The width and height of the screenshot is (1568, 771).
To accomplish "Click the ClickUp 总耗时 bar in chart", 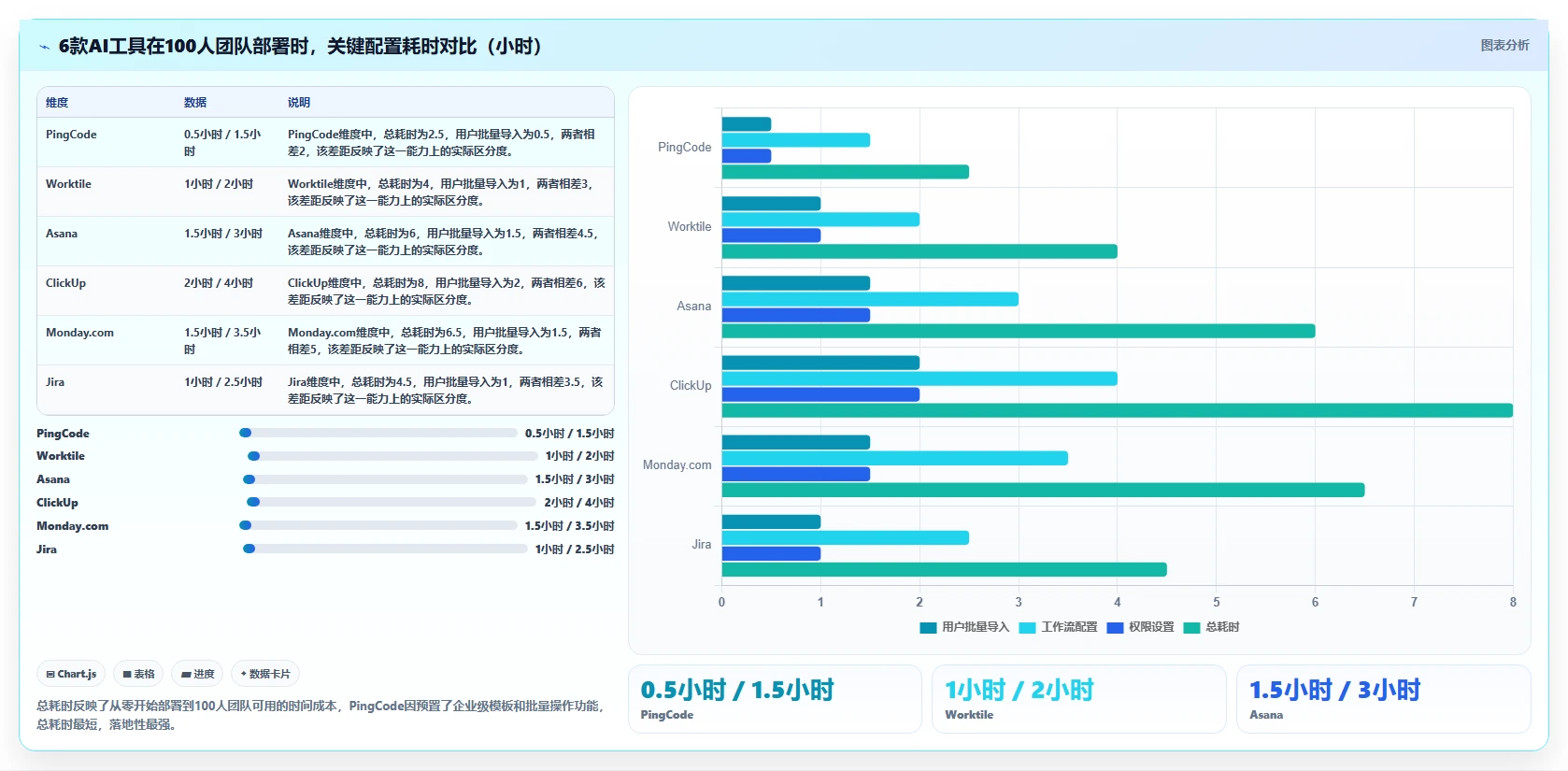I will [1117, 410].
